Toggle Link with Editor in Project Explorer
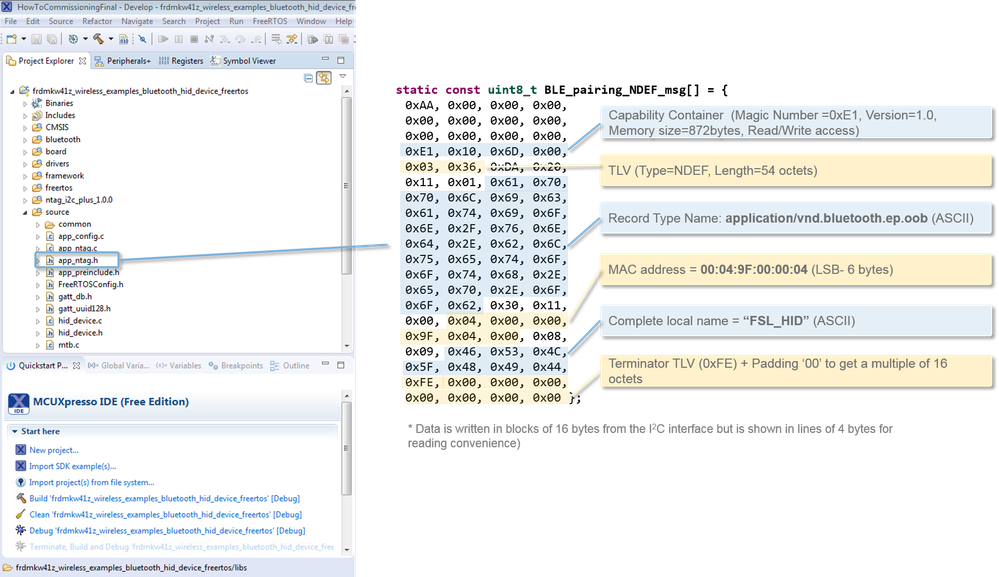The width and height of the screenshot is (999, 577). click(x=324, y=78)
